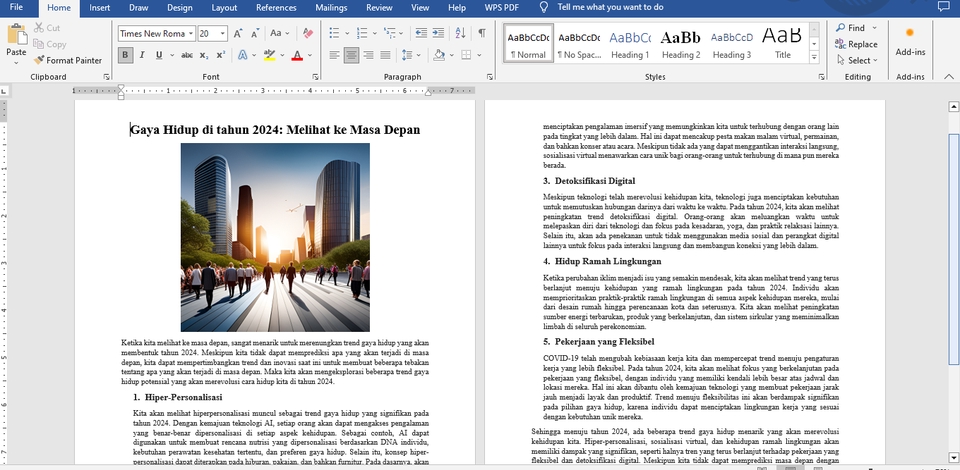Open Select dropdown in Editing
The height and width of the screenshot is (470, 960).
pyautogui.click(x=857, y=60)
